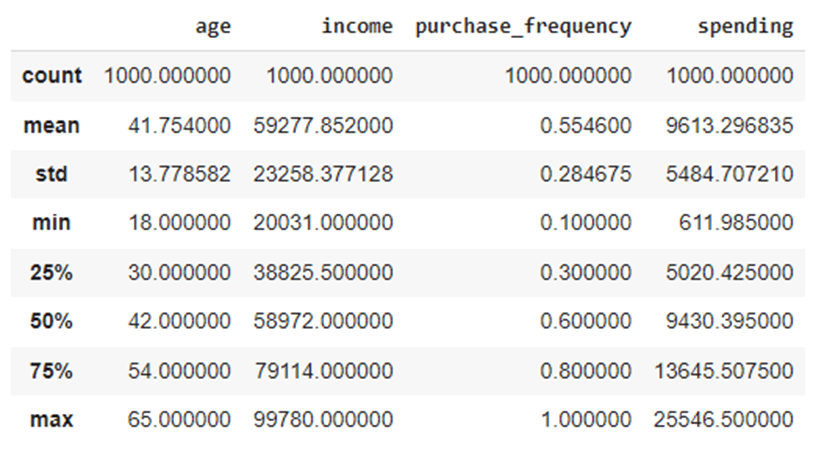The height and width of the screenshot is (455, 813).
Task: Select the 75% row label
Action: pos(51,370)
